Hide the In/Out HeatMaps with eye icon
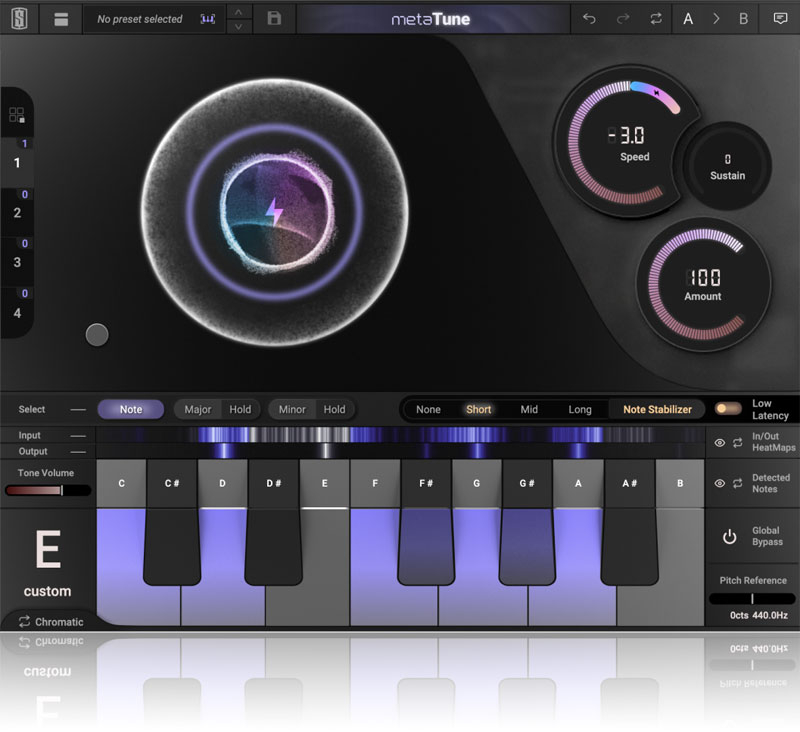Viewport: 800px width, 732px height. click(719, 443)
